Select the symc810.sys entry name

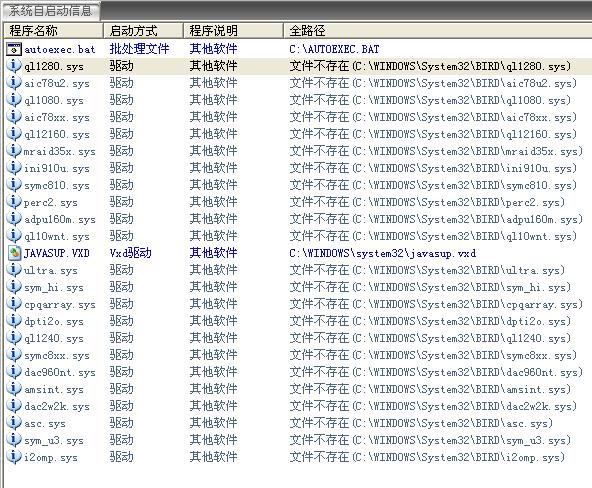[57, 185]
